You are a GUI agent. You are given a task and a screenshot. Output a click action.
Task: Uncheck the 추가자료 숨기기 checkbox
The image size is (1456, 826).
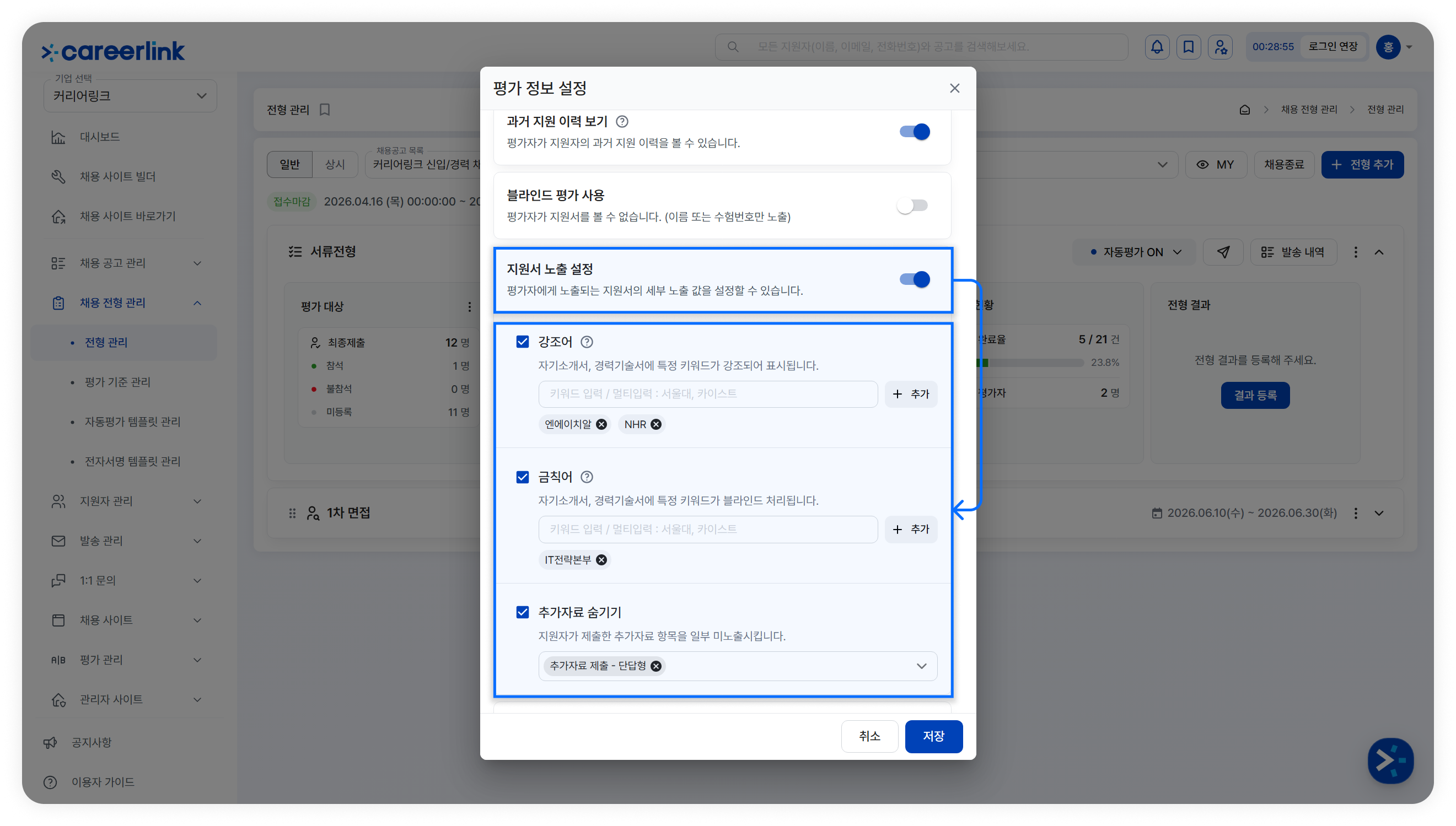[x=522, y=612]
